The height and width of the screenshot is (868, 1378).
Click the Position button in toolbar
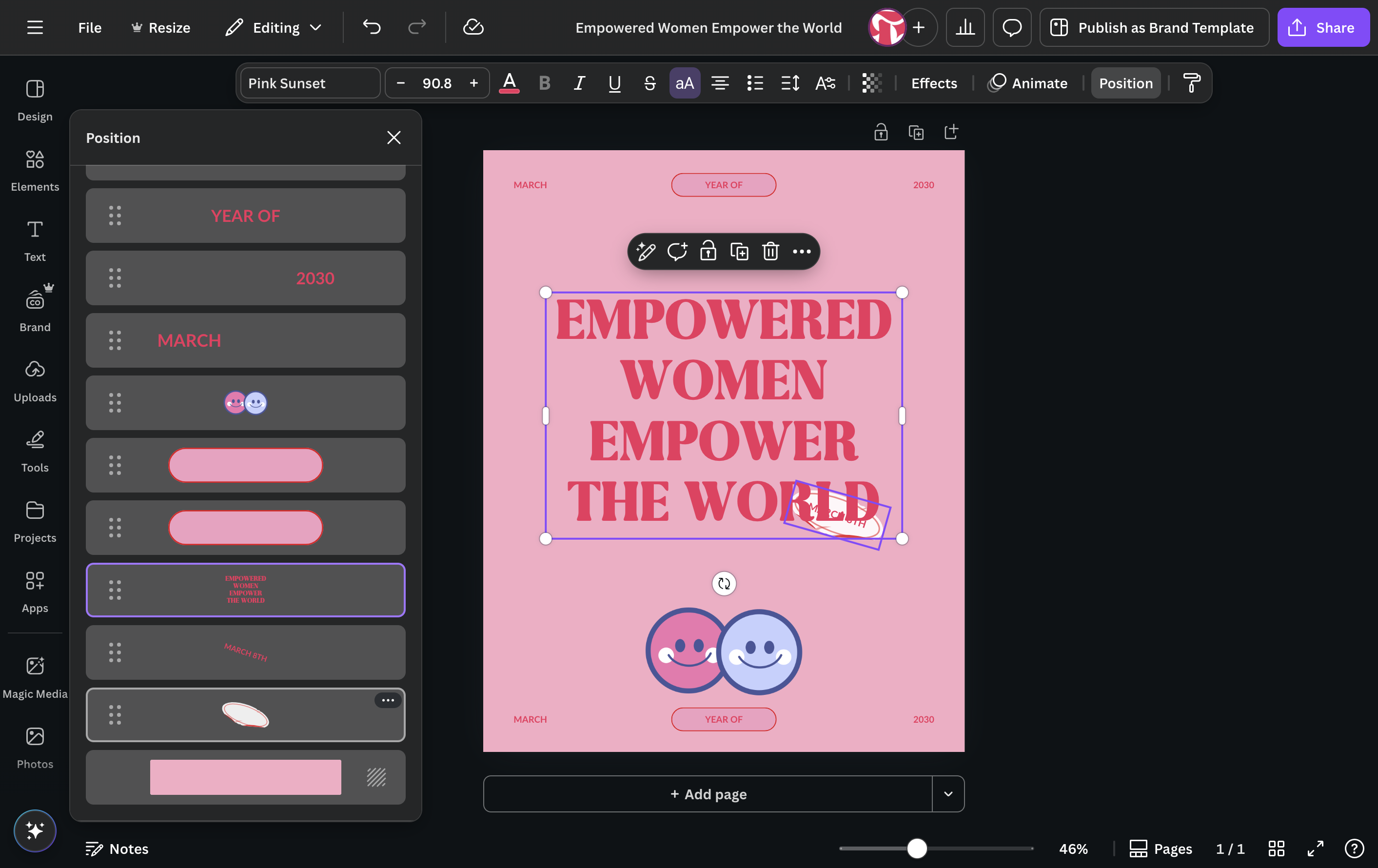pos(1125,83)
